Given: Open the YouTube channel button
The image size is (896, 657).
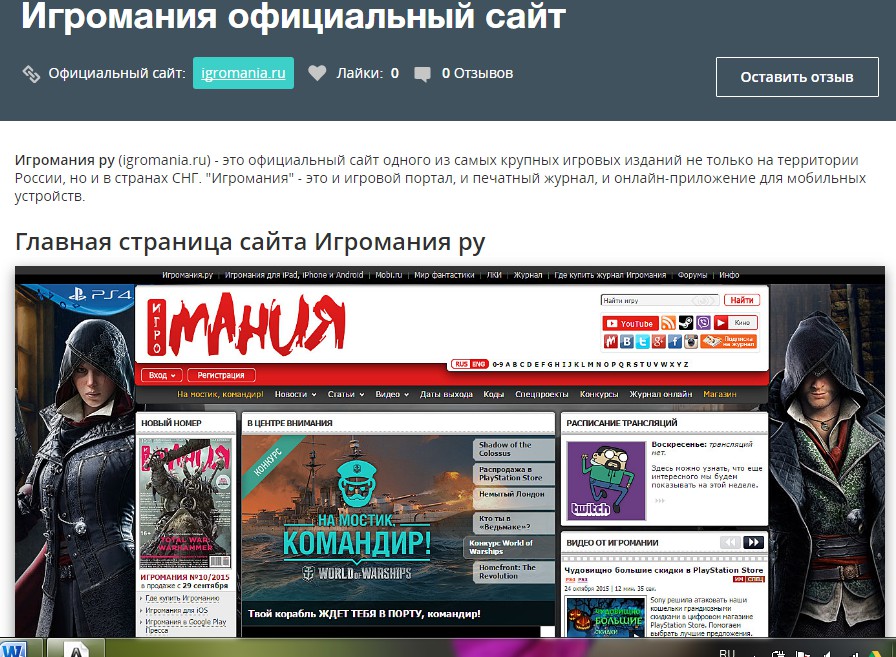Looking at the screenshot, I should coord(630,323).
